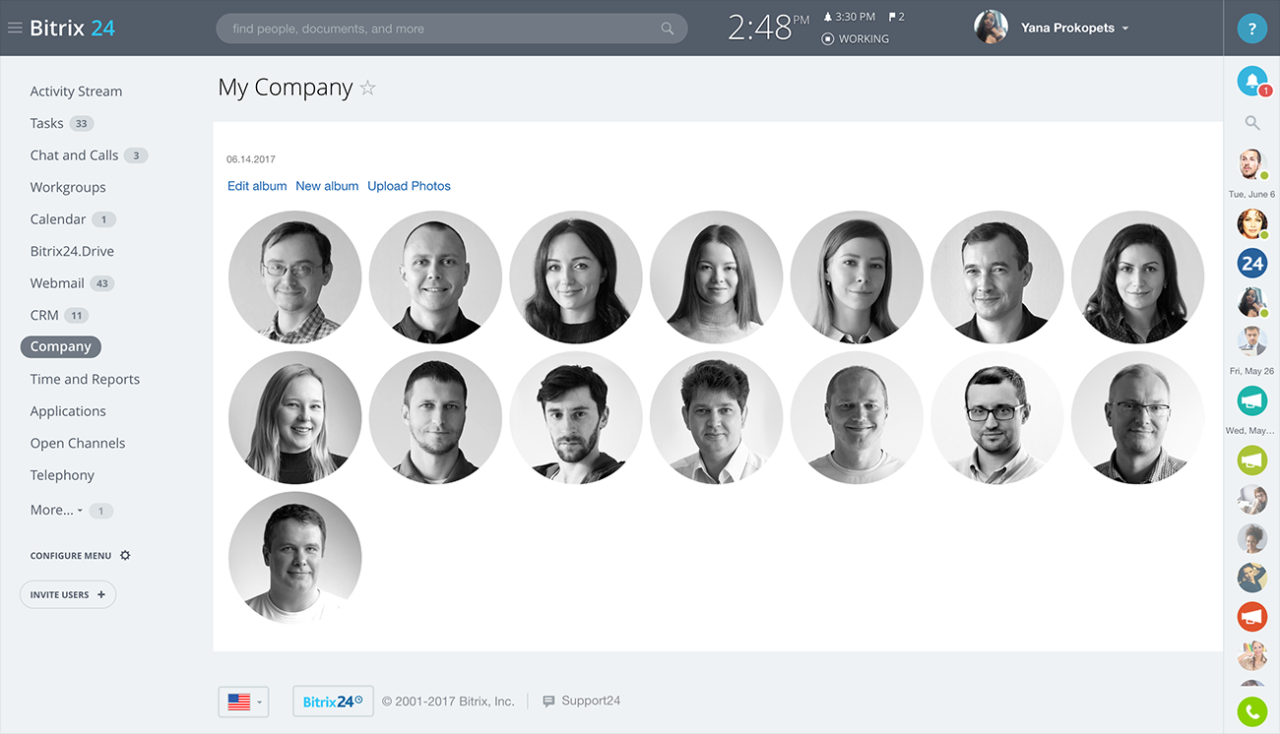Click the search people and documents field

(440, 29)
